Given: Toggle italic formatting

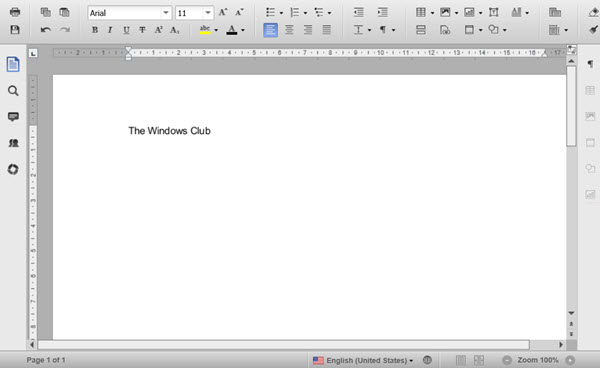Looking at the screenshot, I should pos(110,30).
